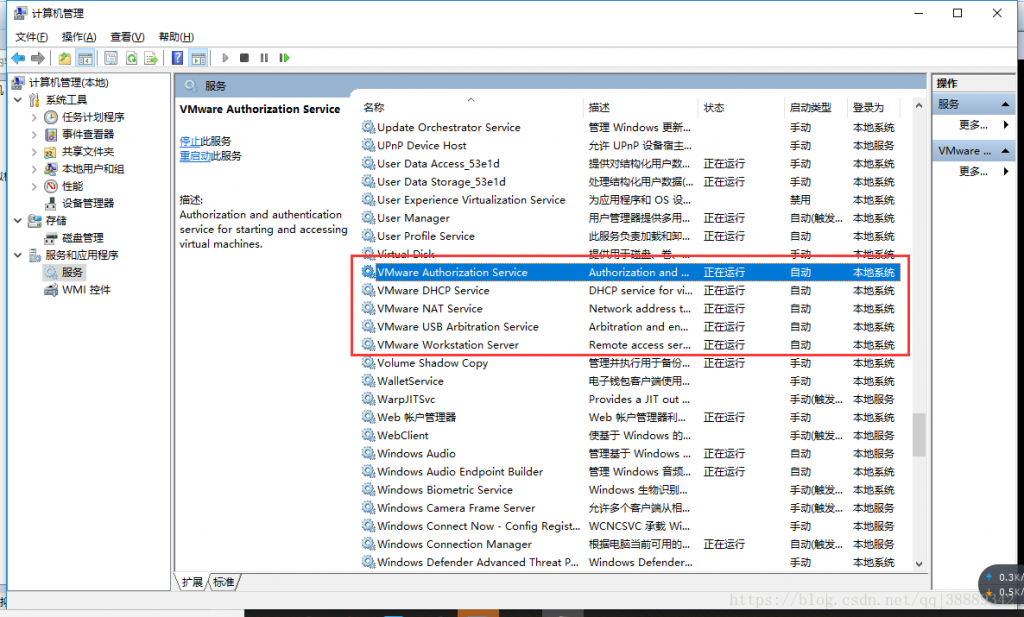Image resolution: width=1024 pixels, height=617 pixels.
Task: Expand the 共享文件夹 node arrow
Action: click(x=34, y=151)
